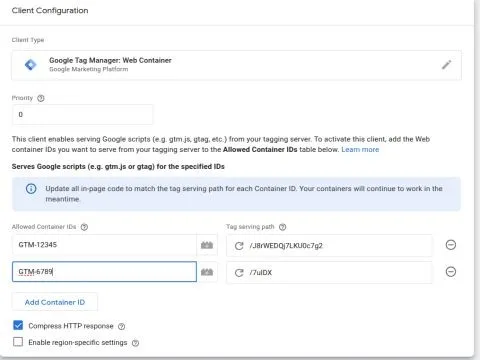
Task: Click the GTM-12345 container ID field
Action: (104, 245)
